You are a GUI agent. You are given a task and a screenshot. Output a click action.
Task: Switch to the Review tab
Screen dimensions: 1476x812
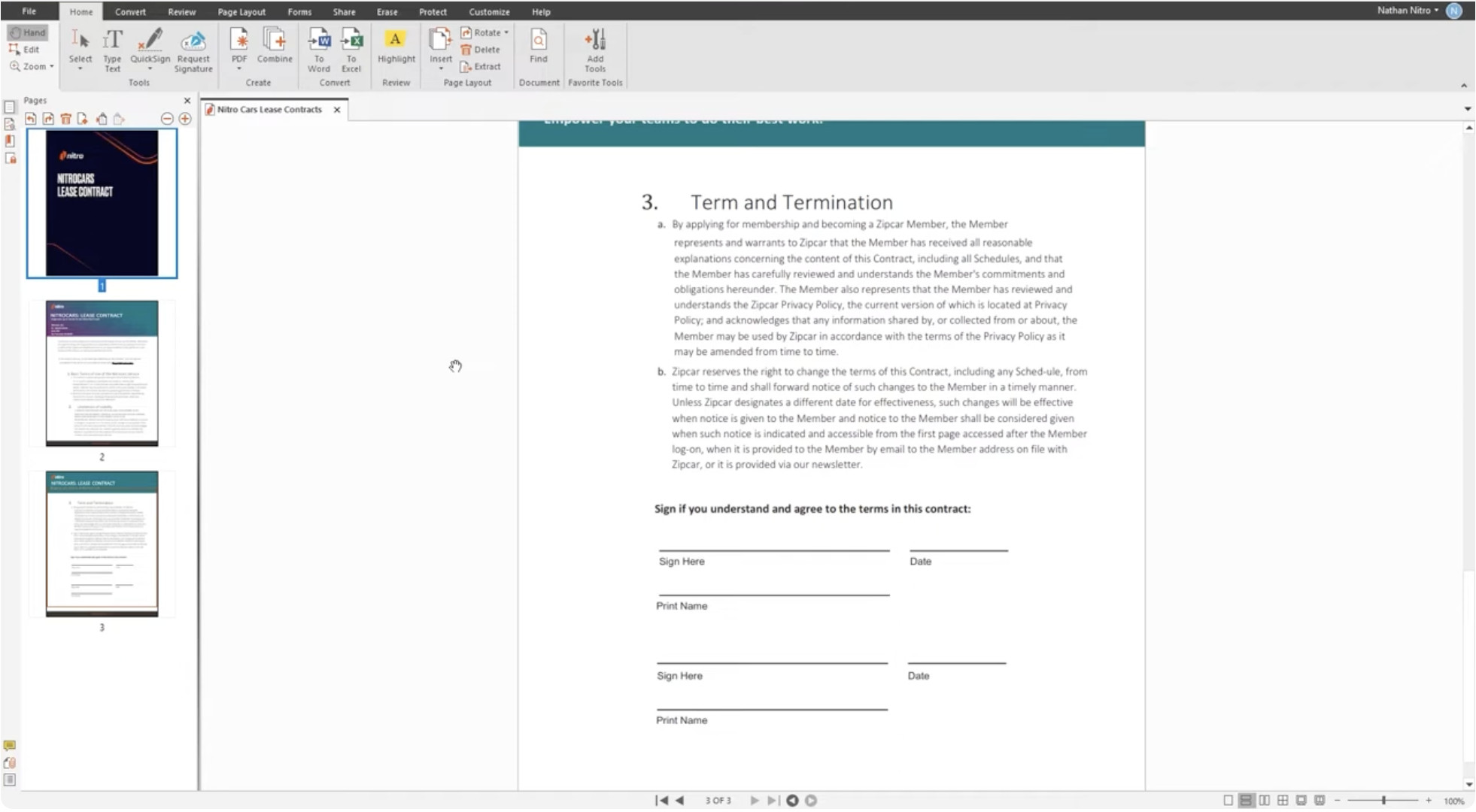(x=181, y=12)
